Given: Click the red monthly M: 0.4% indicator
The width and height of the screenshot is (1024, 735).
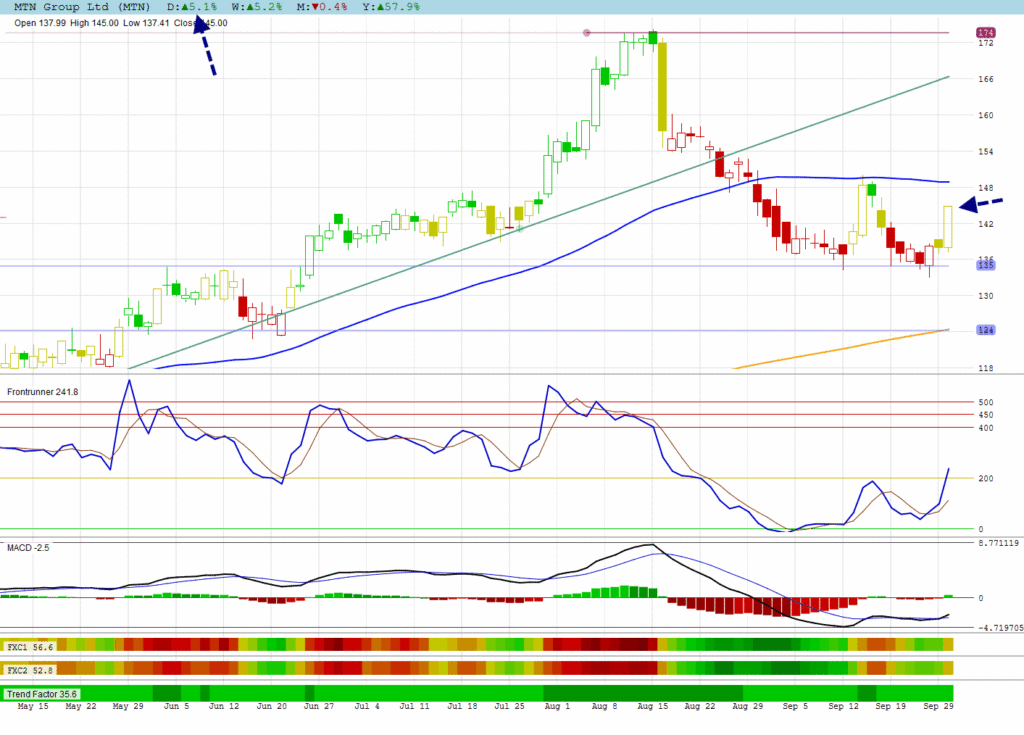Looking at the screenshot, I should click(322, 7).
